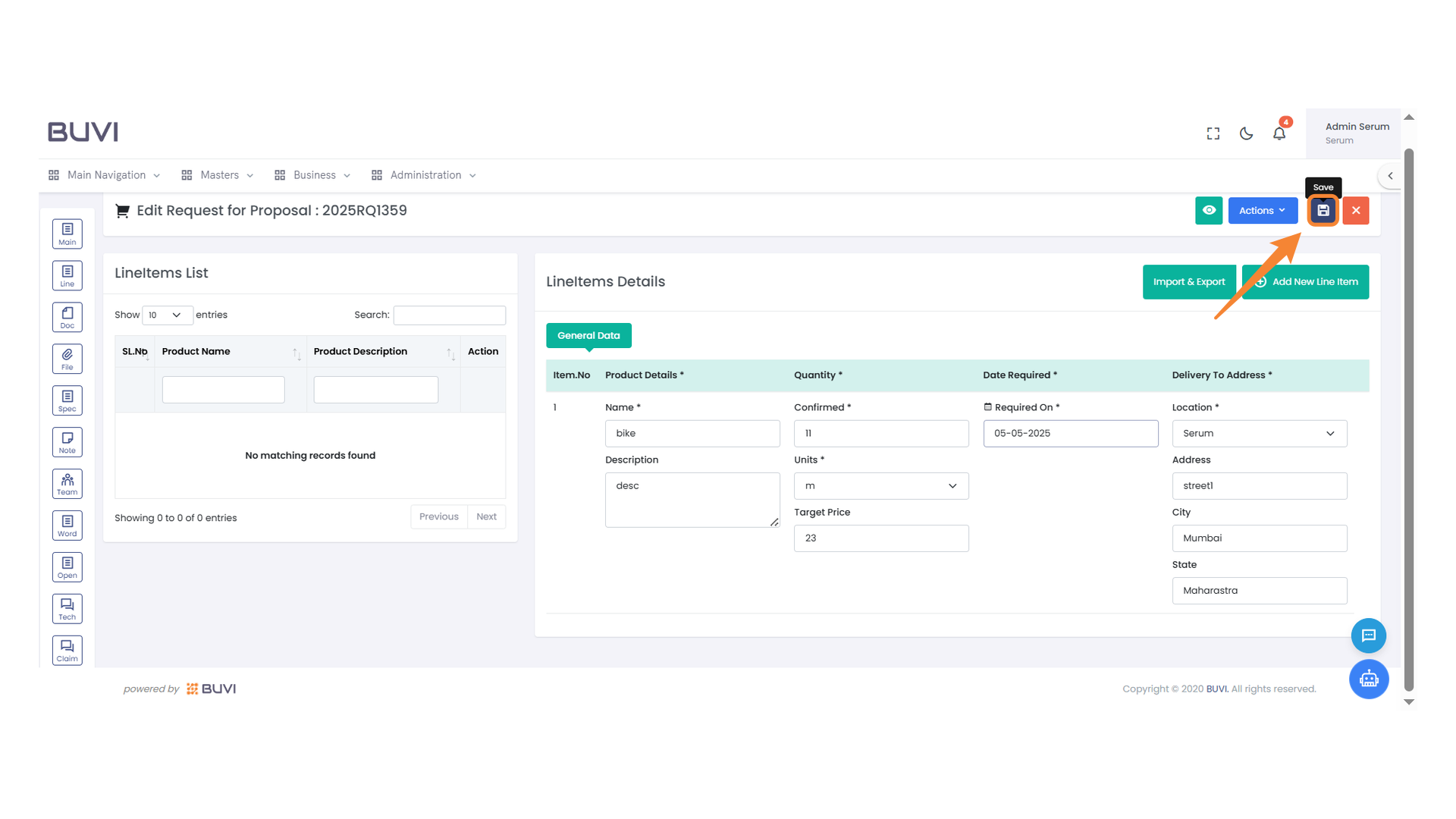Open the Note sidebar icon
Viewport: 1456px width, 819px height.
pyautogui.click(x=67, y=442)
